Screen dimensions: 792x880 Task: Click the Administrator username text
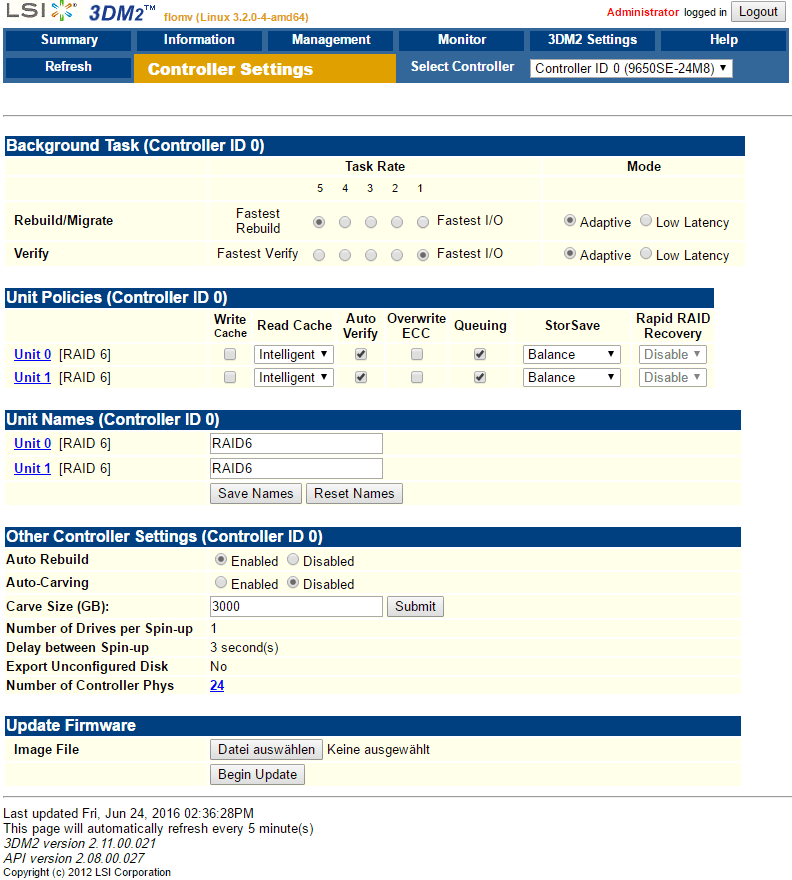643,12
